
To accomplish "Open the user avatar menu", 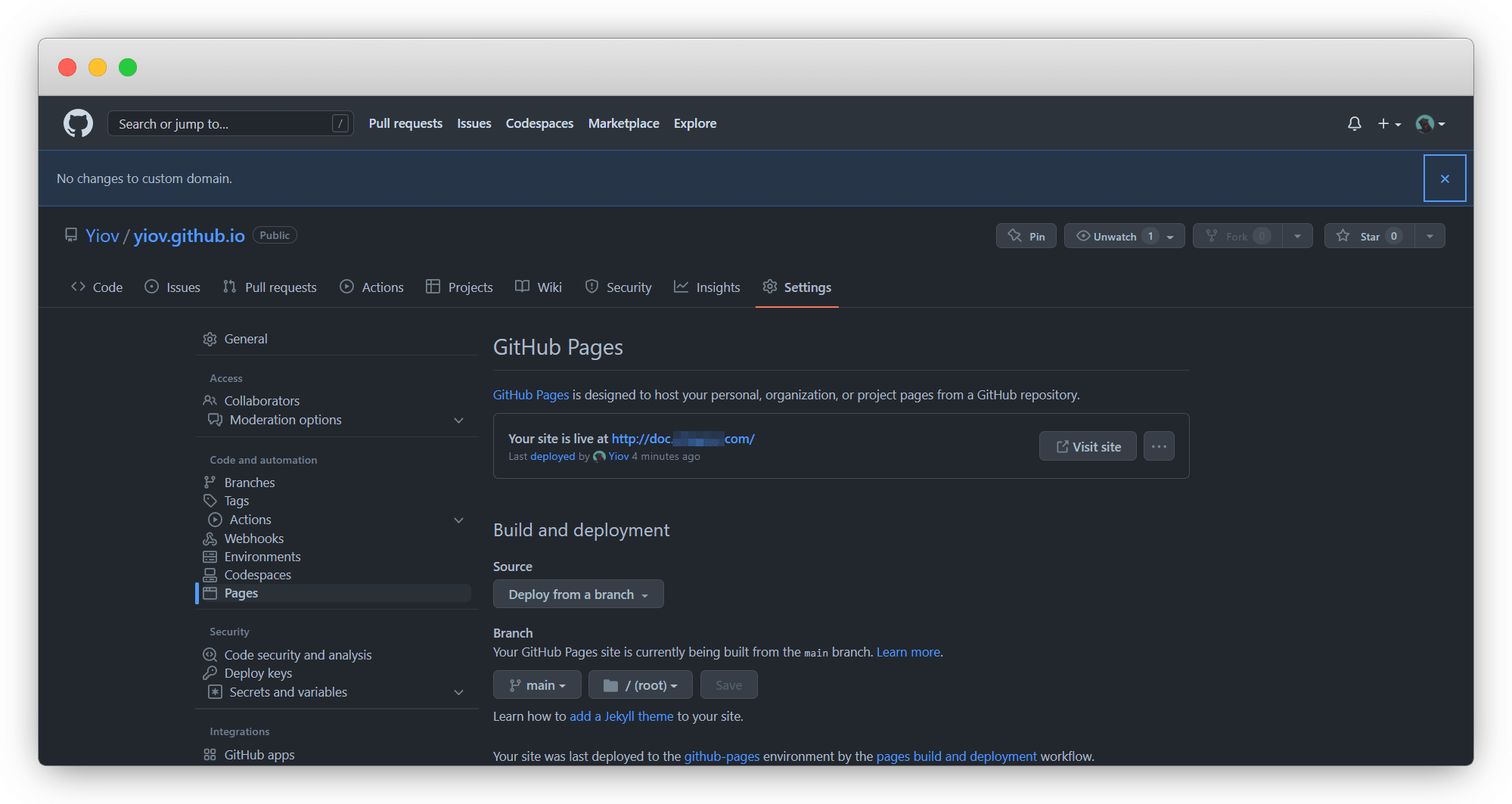I will (1430, 123).
